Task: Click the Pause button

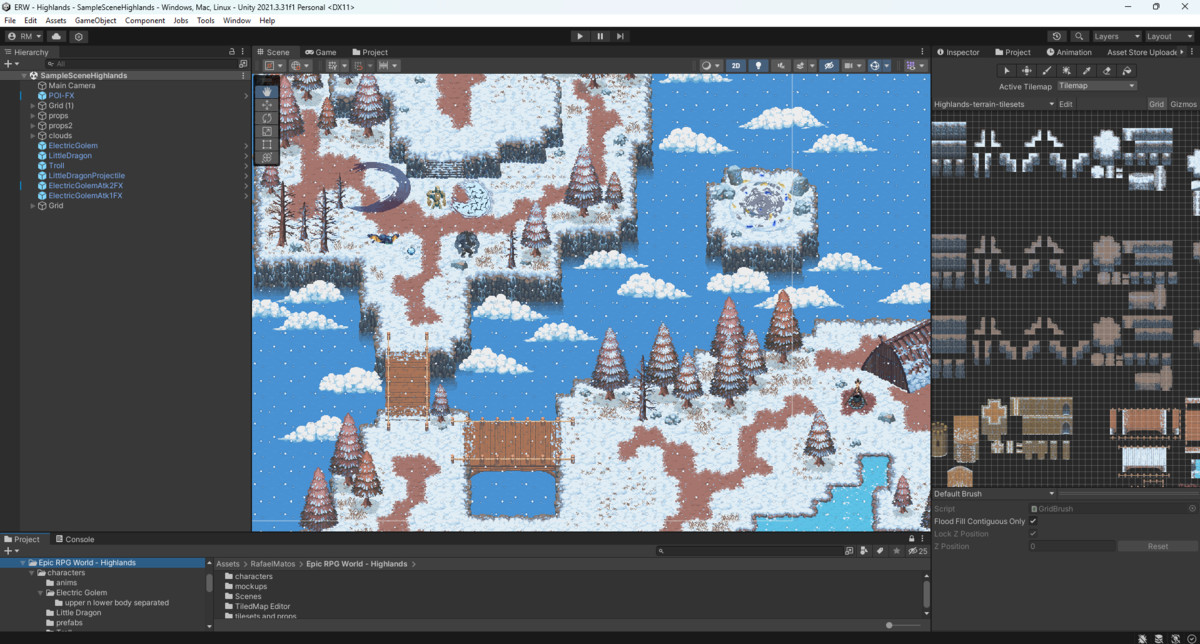Action: tap(600, 36)
